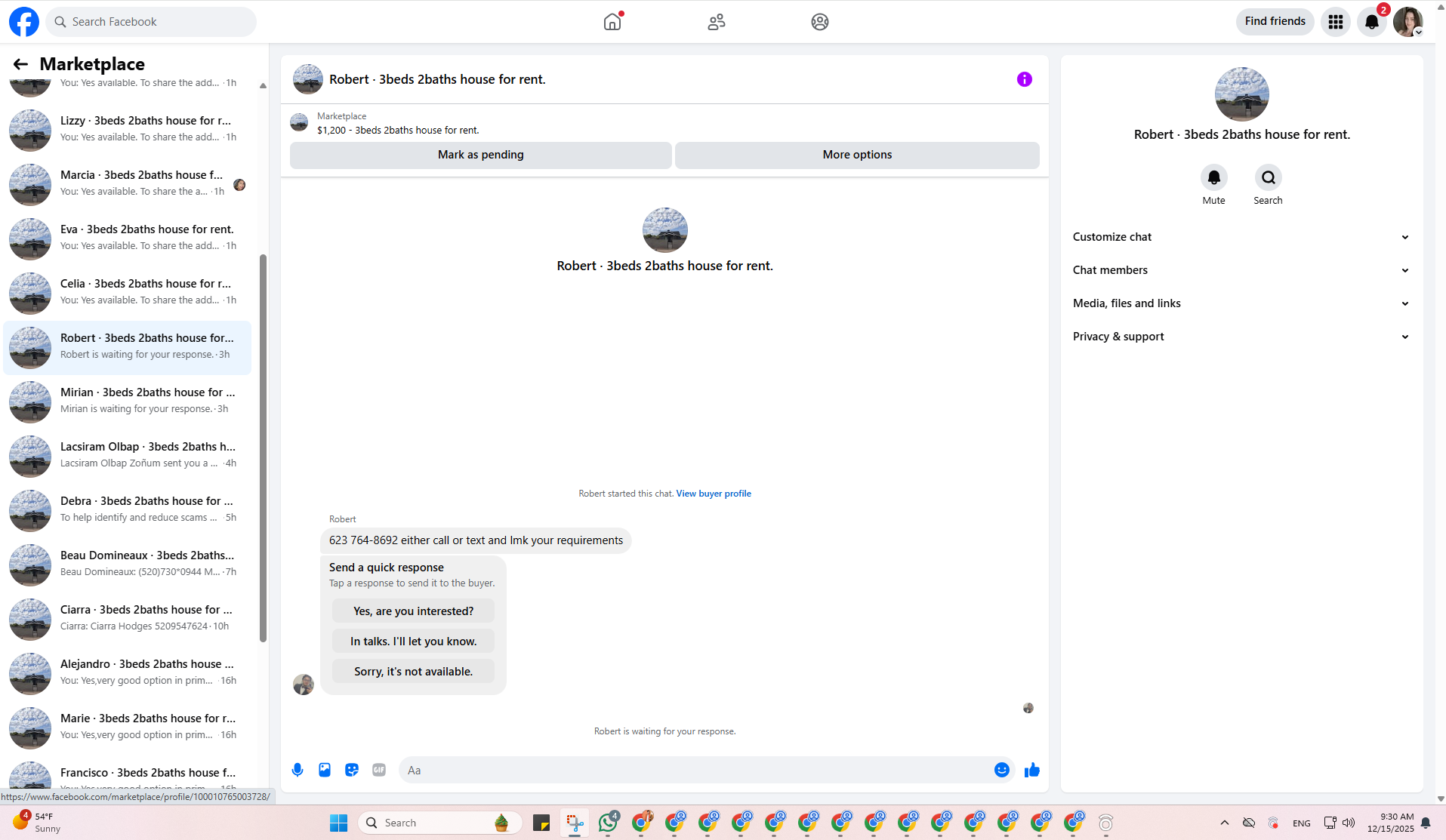1446x840 pixels.
Task: Open the Beau Domineaux conversation
Action: click(x=127, y=564)
